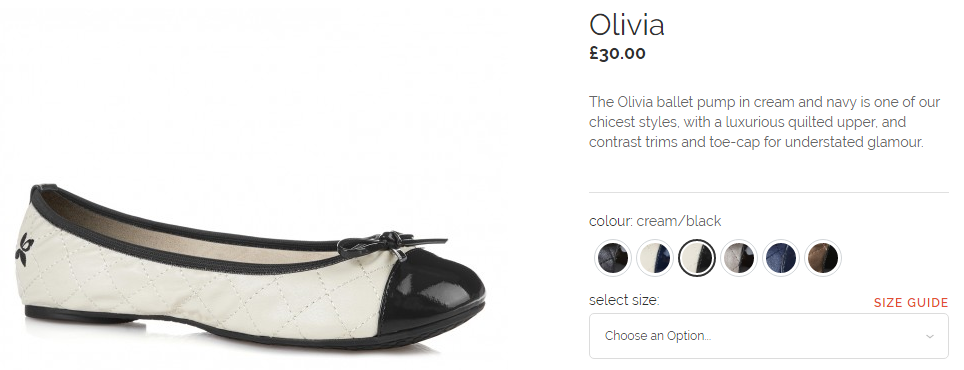Pick the grey and black colour swatch
Viewport: 964px width, 370px height.
tap(738, 258)
